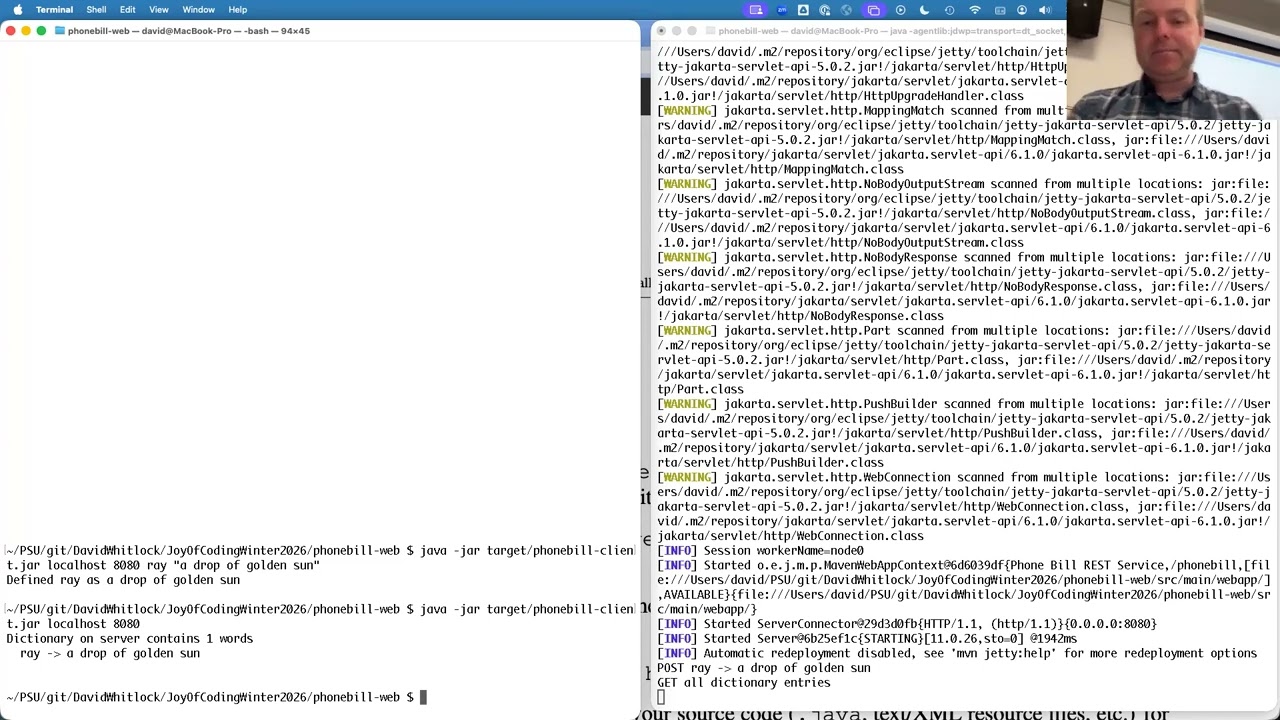Click the screen sharing presenter icon in menu bar
Image resolution: width=1280 pixels, height=720 pixels.
756,10
